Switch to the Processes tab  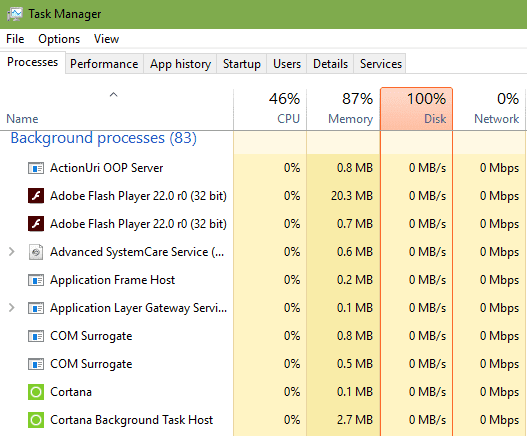pos(33,62)
